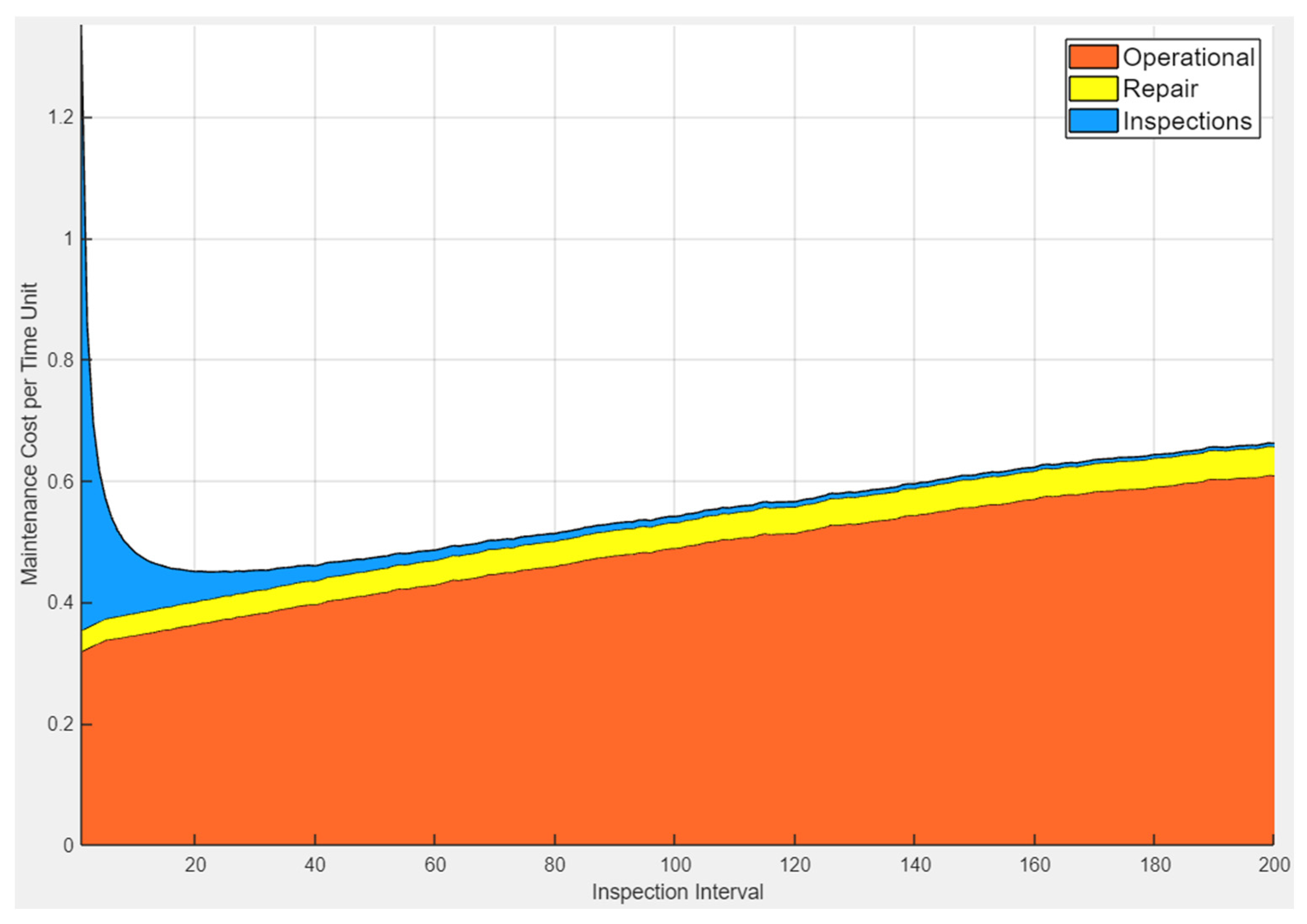This screenshot has width=1307, height=924.
Task: Click the 1.2 tick label on the y-axis
Action: (61, 118)
